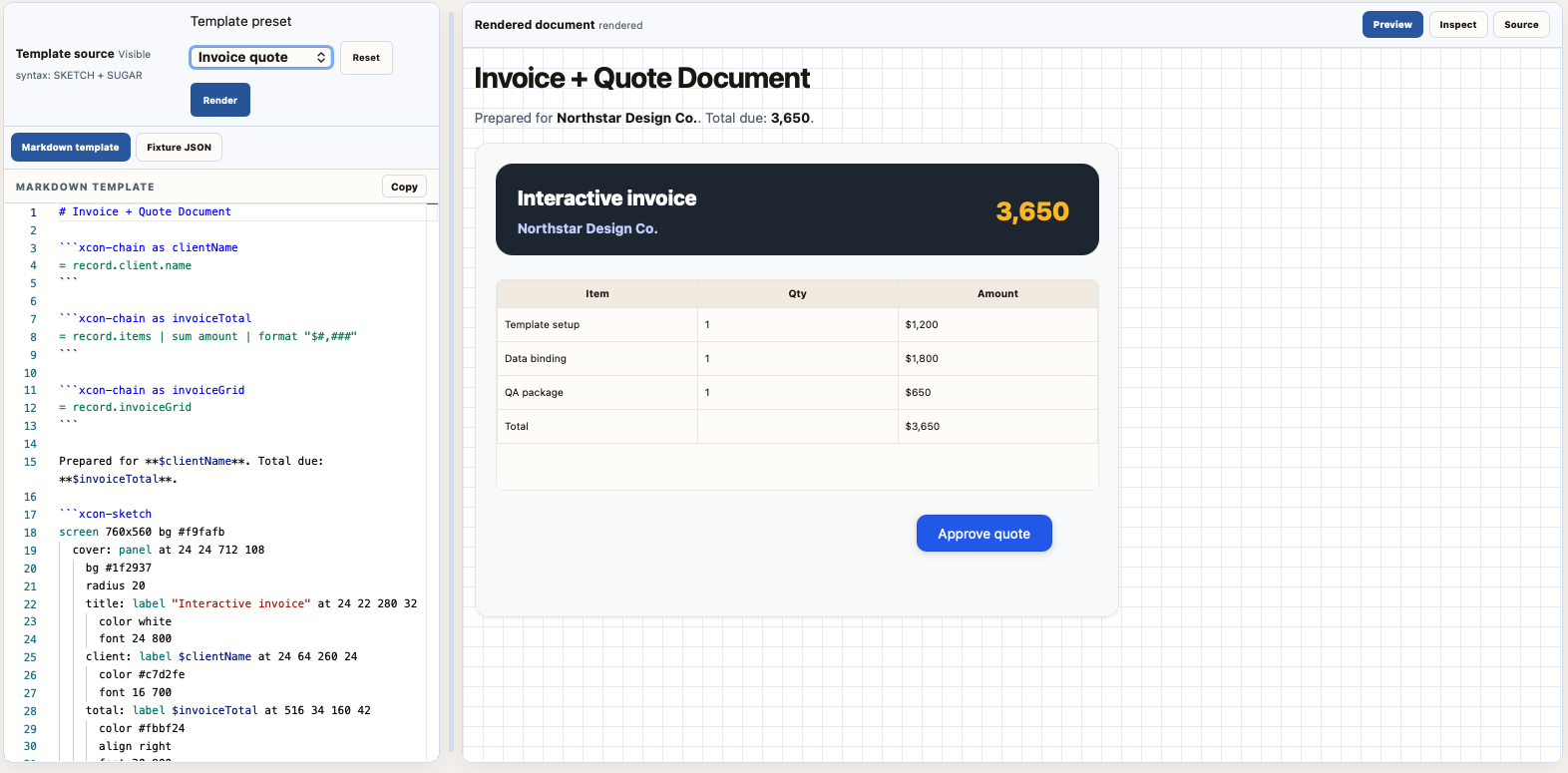Click the 'Prepared for' summary line in preview
This screenshot has width=1568, height=773.
tap(644, 118)
